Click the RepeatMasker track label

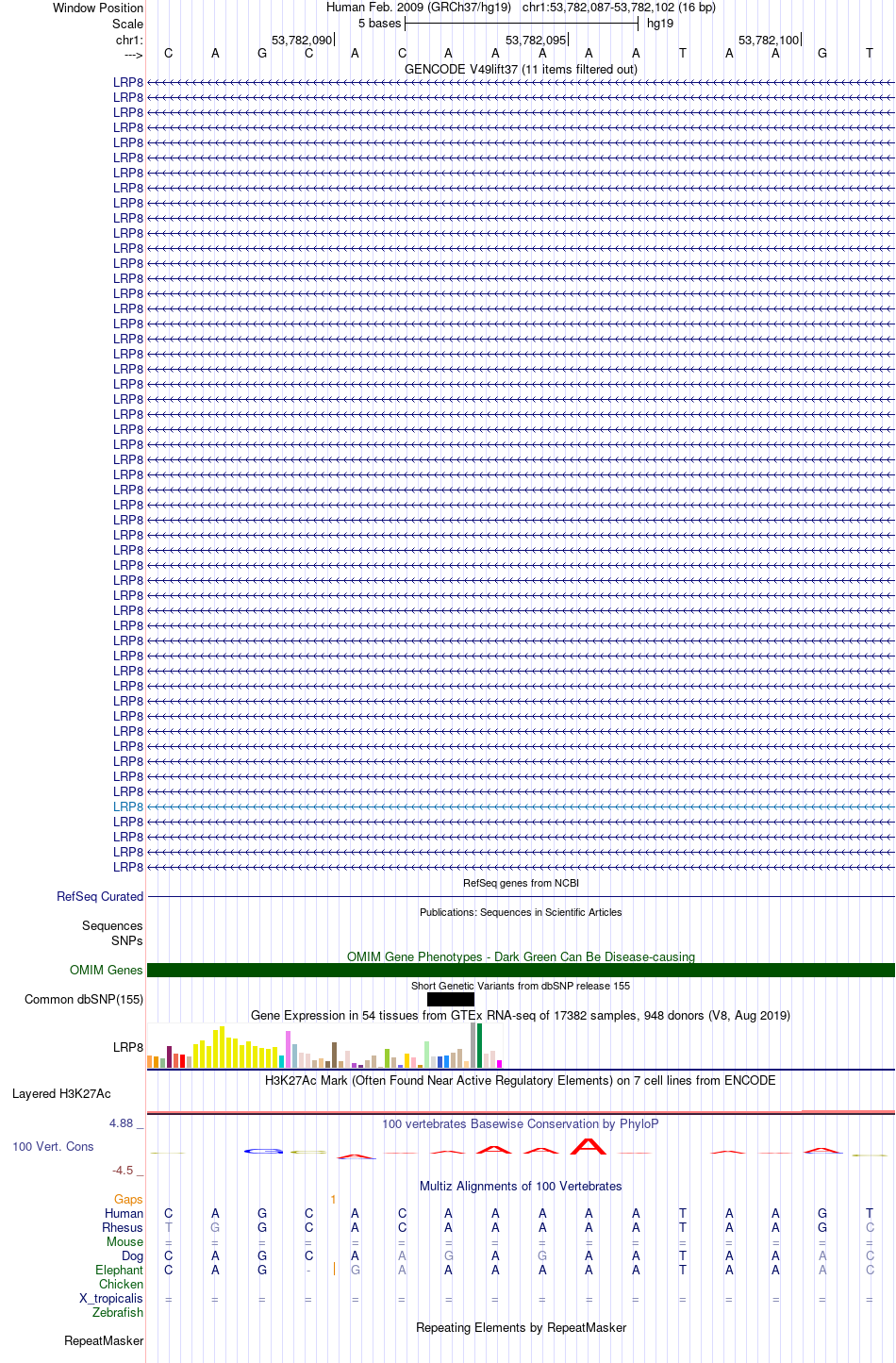coord(104,1340)
